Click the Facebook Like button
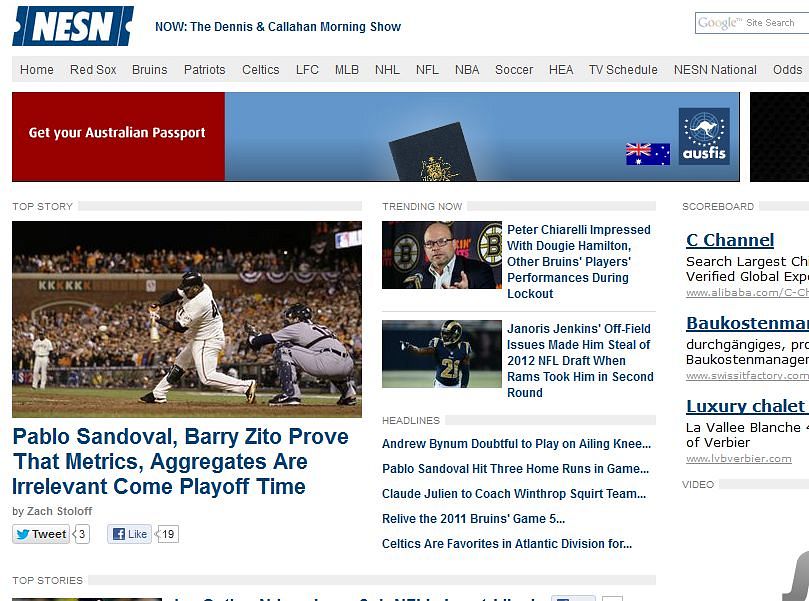This screenshot has height=601, width=809. [130, 534]
